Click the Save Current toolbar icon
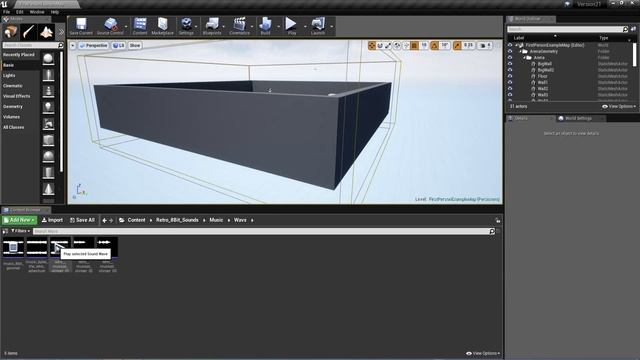The width and height of the screenshot is (640, 360). (81, 26)
